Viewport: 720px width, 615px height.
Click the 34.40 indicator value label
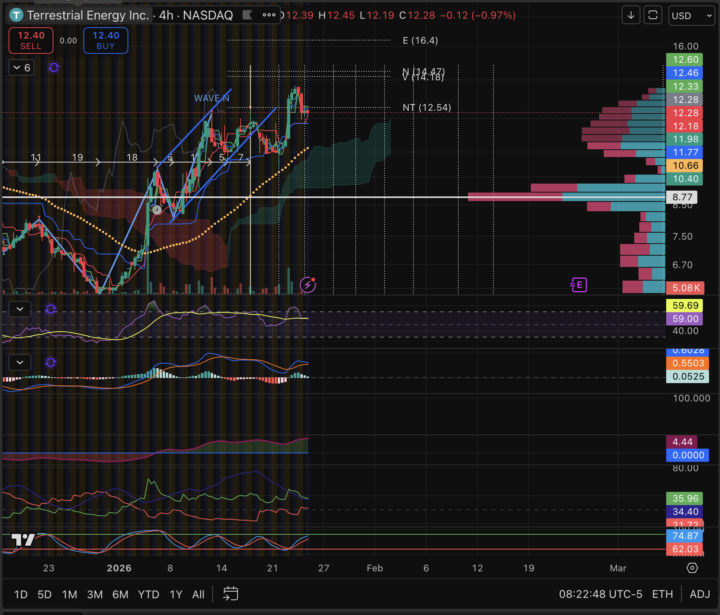point(685,512)
